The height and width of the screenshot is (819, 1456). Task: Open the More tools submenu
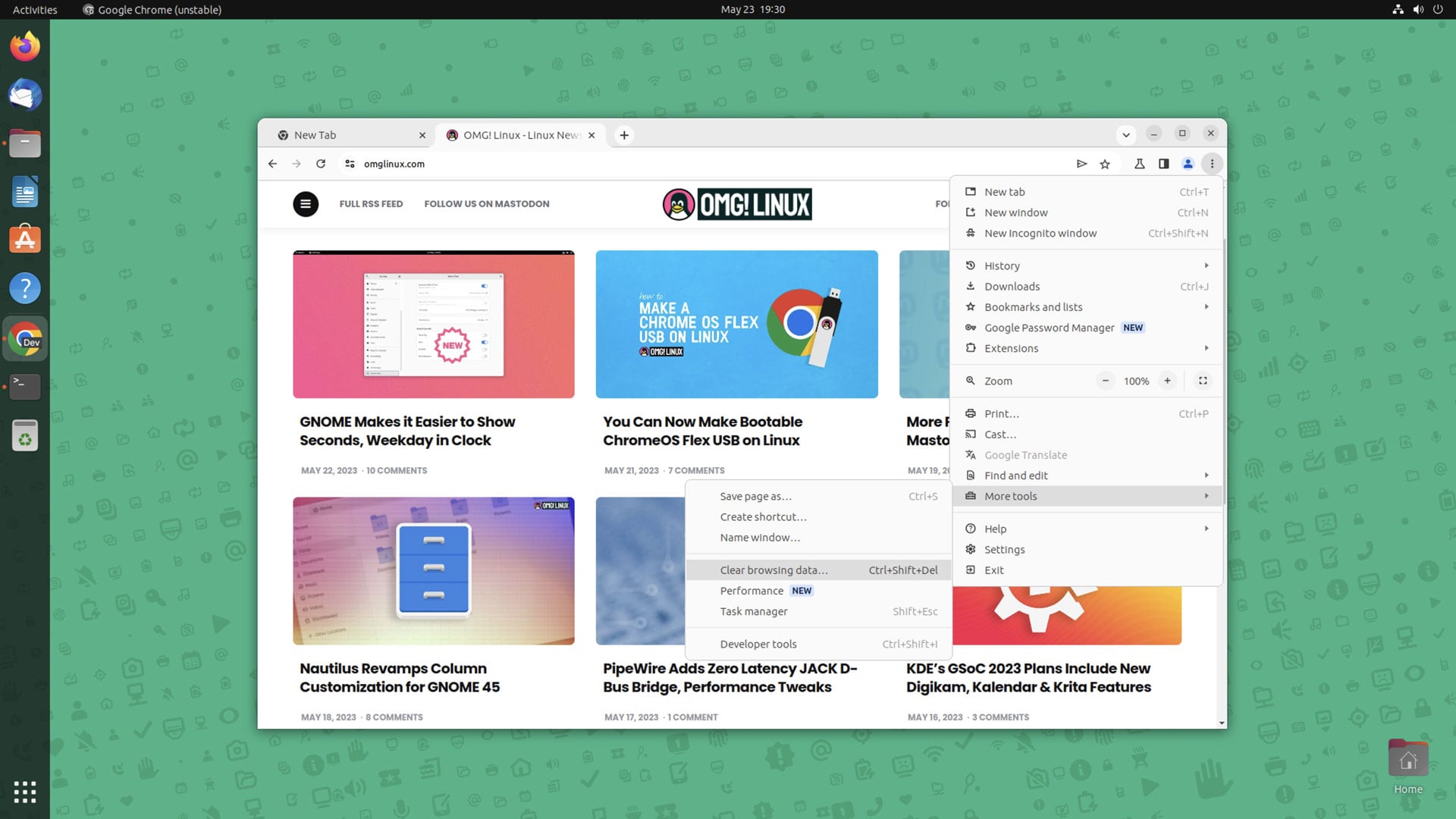[x=1087, y=496]
